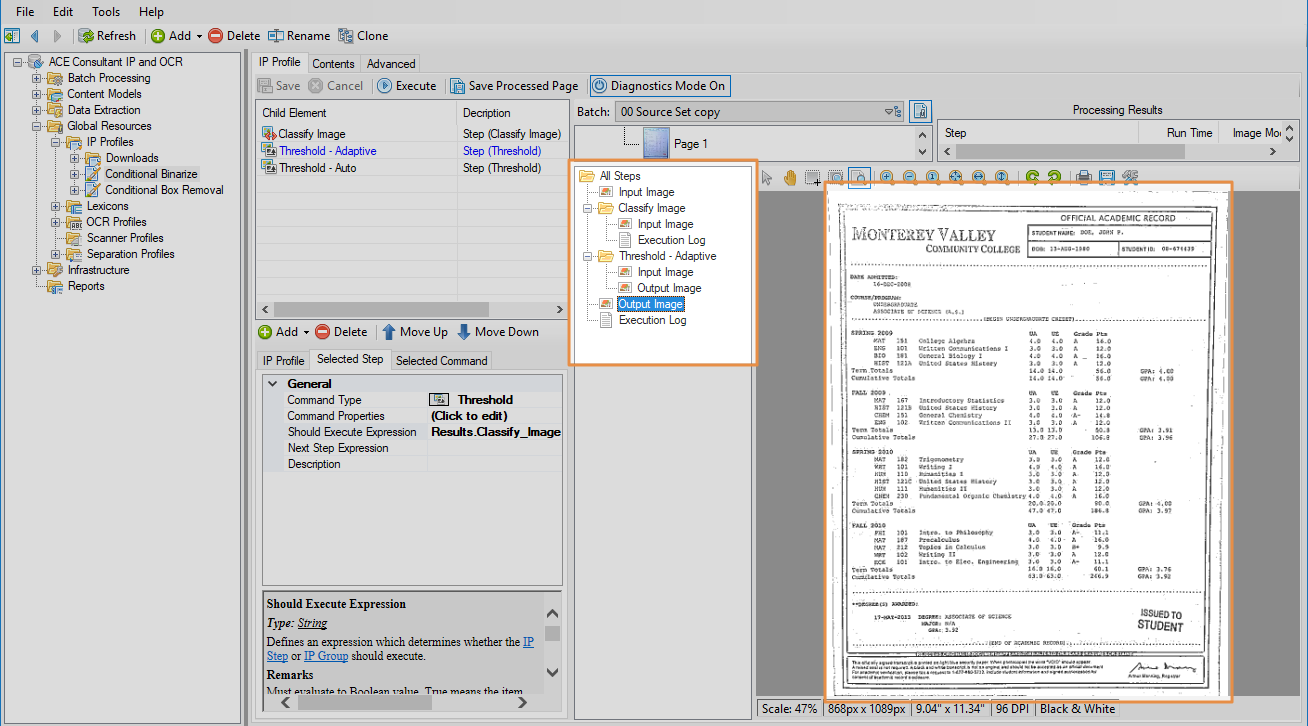Click the Execute button
Screen dimensions: 1308x726
pos(406,86)
